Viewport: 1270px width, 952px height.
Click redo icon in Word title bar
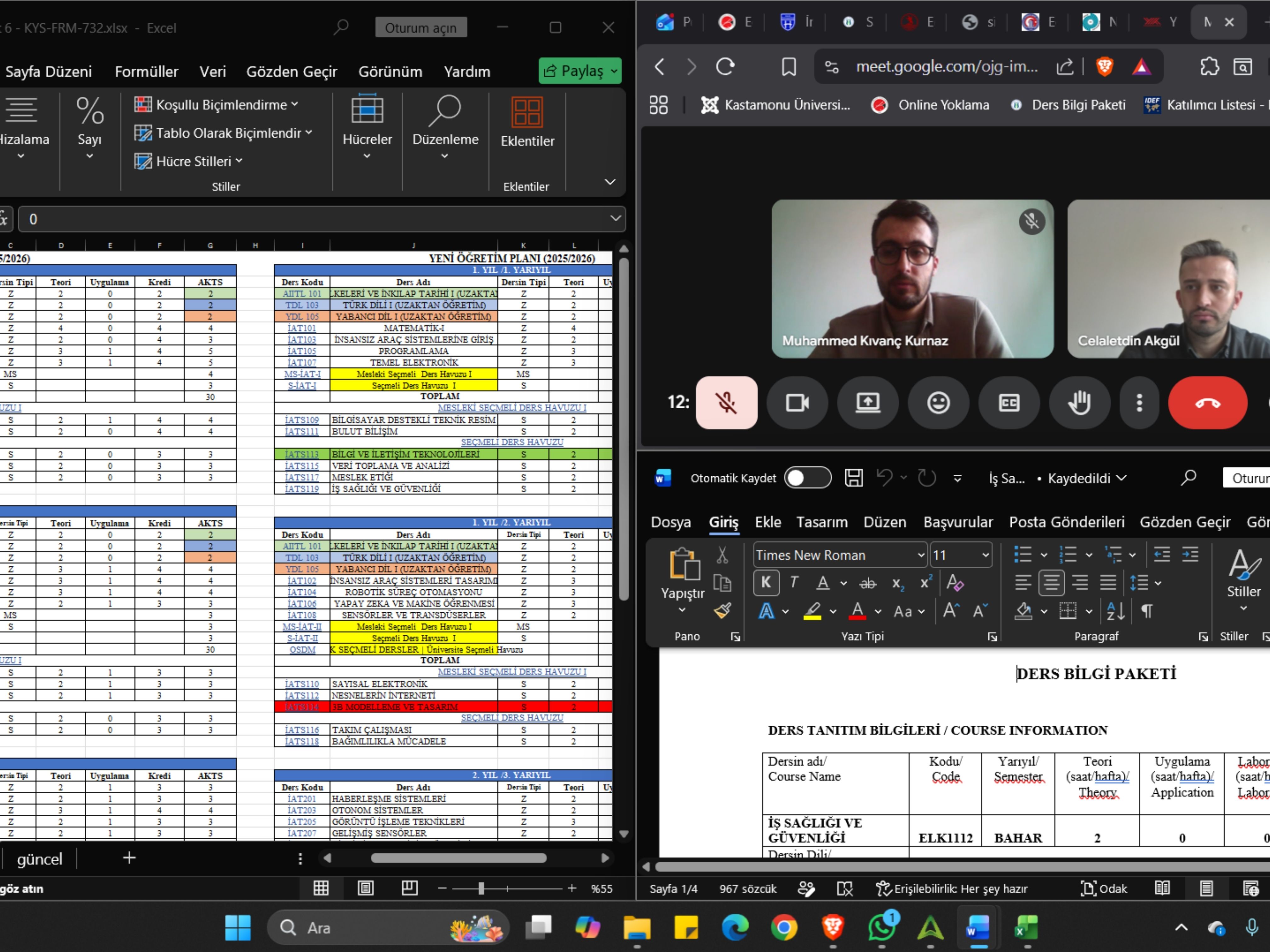click(927, 478)
